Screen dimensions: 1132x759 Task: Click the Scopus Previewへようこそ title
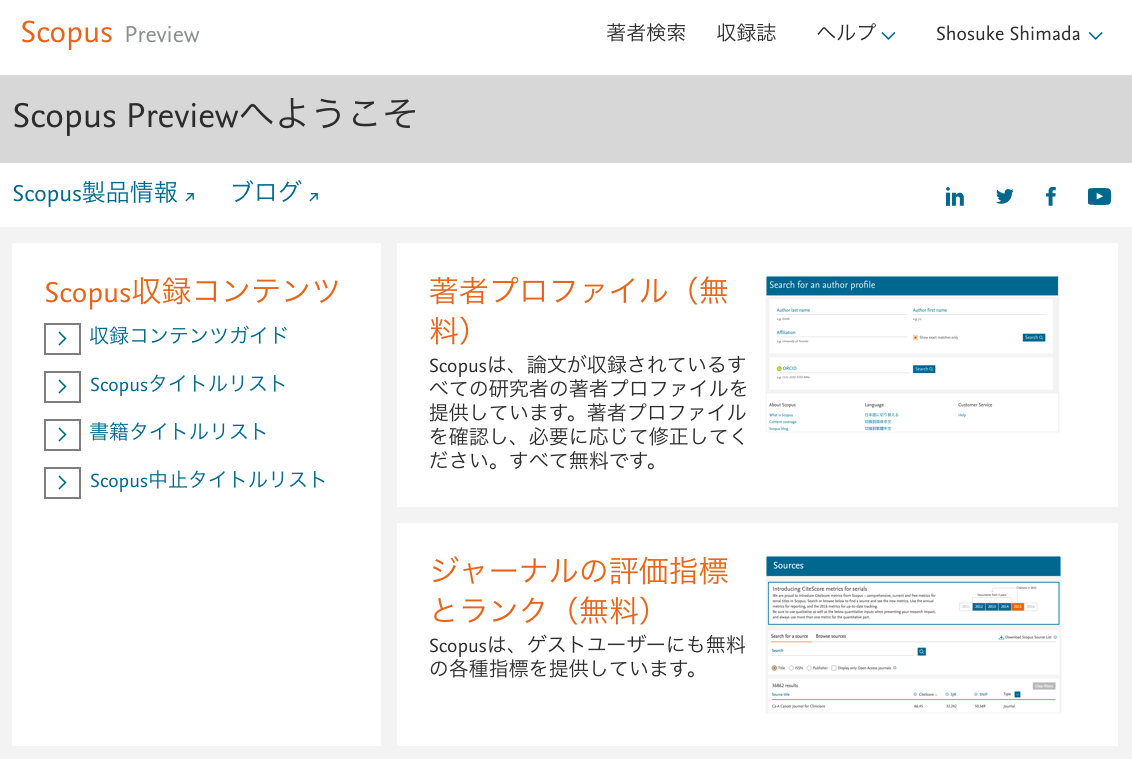(214, 116)
